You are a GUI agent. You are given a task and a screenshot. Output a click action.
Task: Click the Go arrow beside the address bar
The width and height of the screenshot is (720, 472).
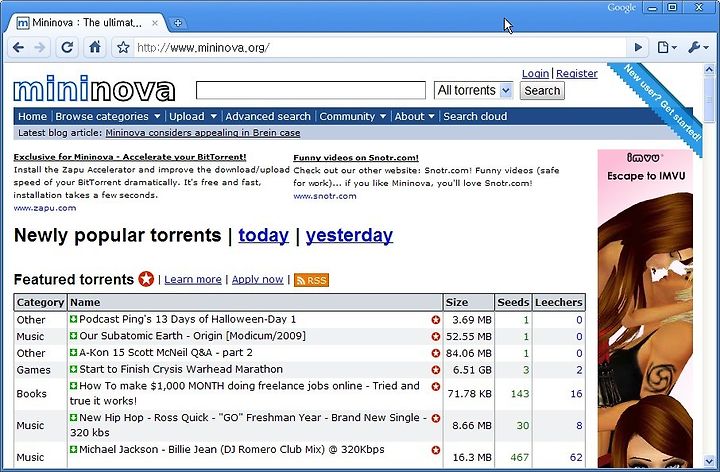[x=638, y=47]
